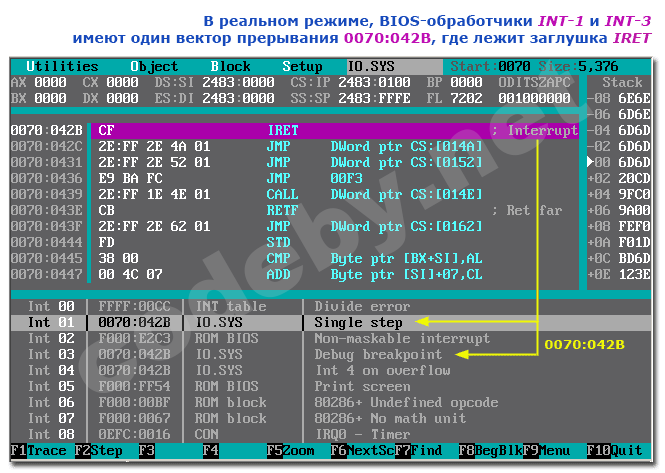Click the CX register value 0000
The width and height of the screenshot is (665, 473).
tap(123, 82)
